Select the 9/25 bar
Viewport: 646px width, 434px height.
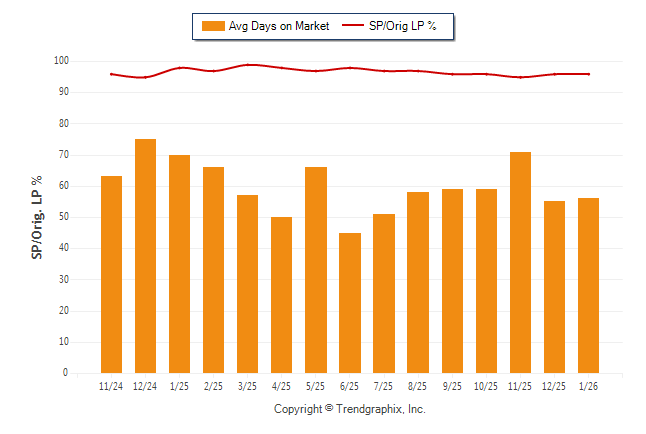coord(452,281)
